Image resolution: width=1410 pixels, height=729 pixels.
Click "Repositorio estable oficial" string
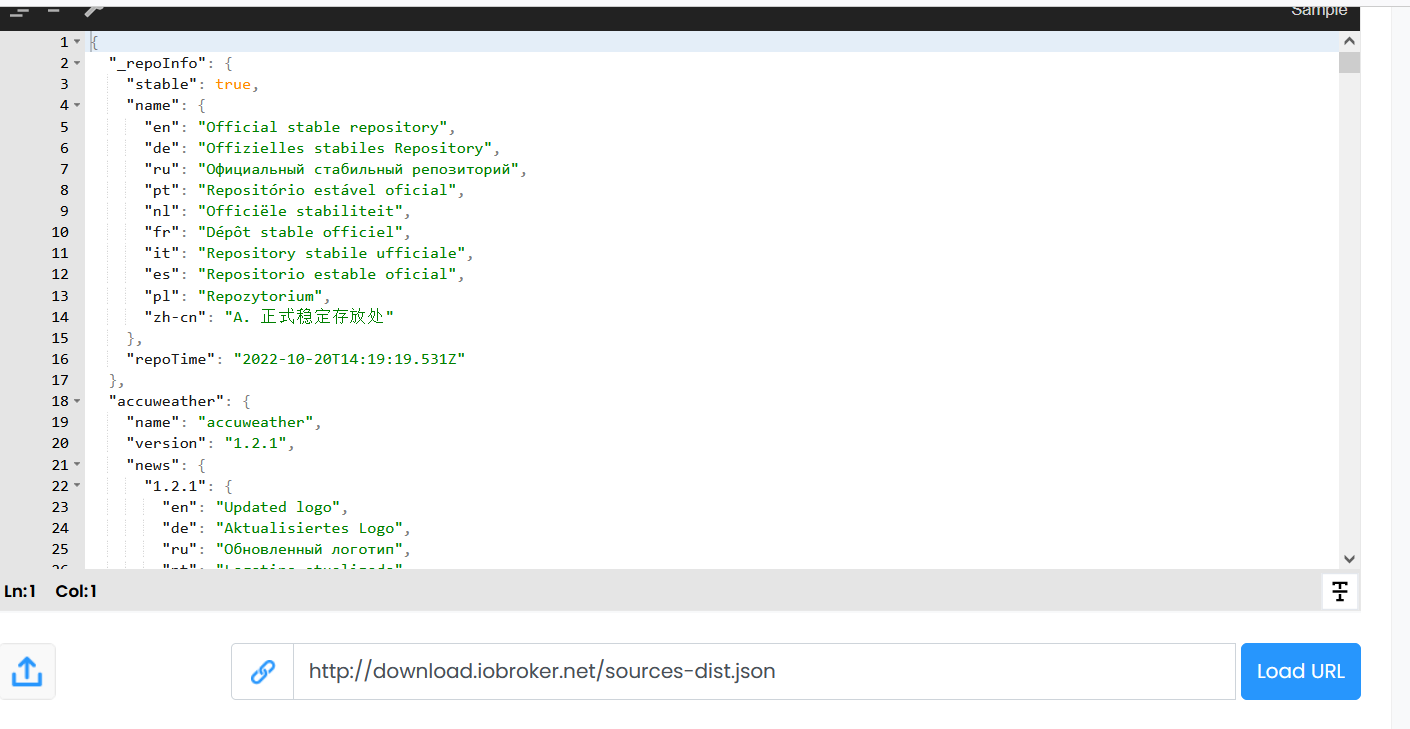click(x=327, y=274)
